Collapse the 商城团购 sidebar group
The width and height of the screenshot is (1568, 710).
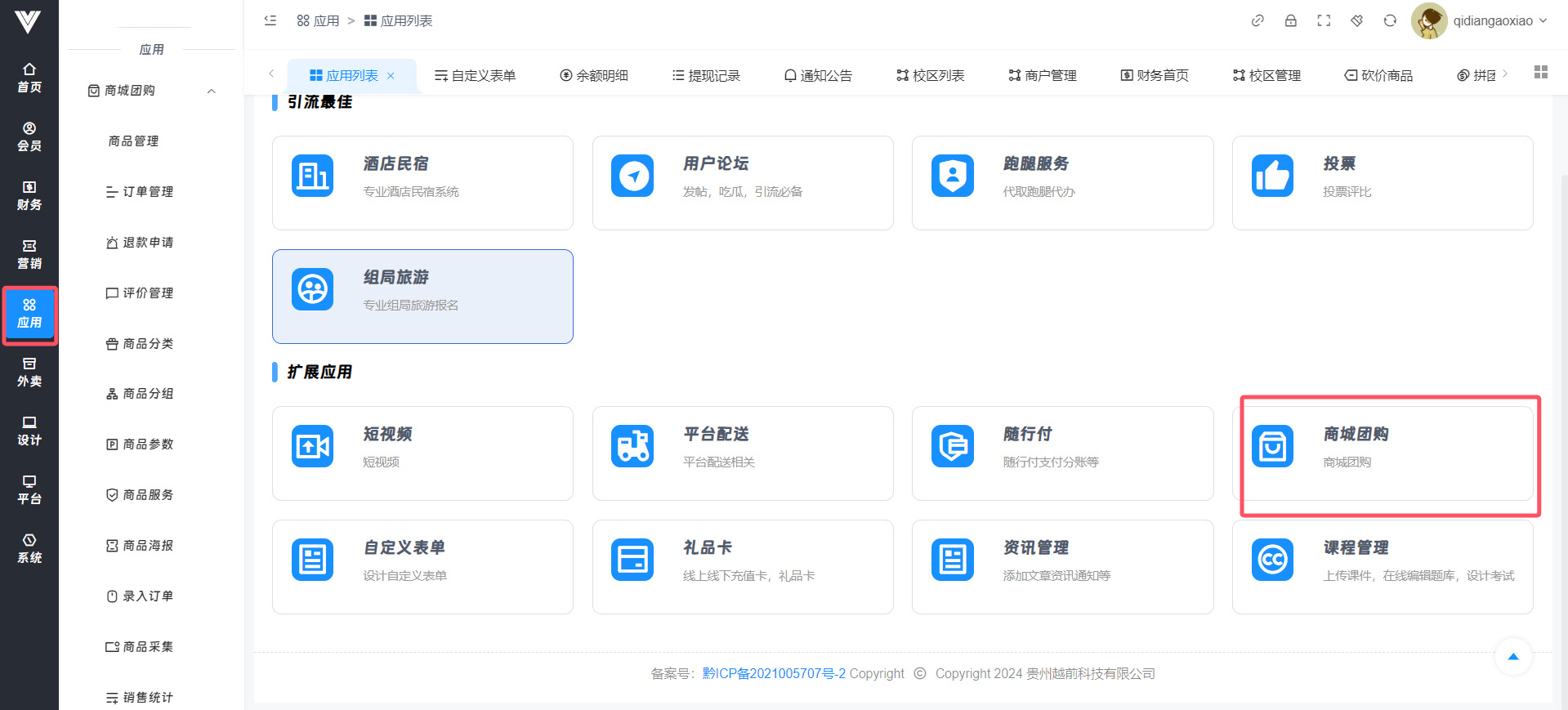click(x=212, y=91)
